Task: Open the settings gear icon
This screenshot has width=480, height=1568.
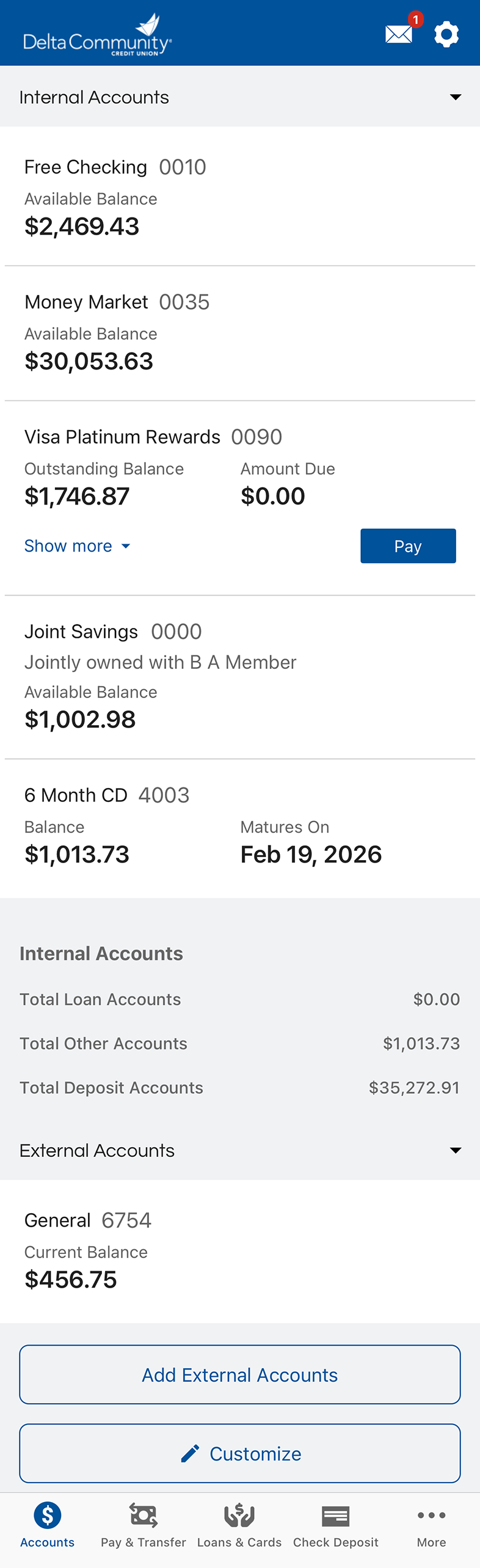Action: point(446,34)
